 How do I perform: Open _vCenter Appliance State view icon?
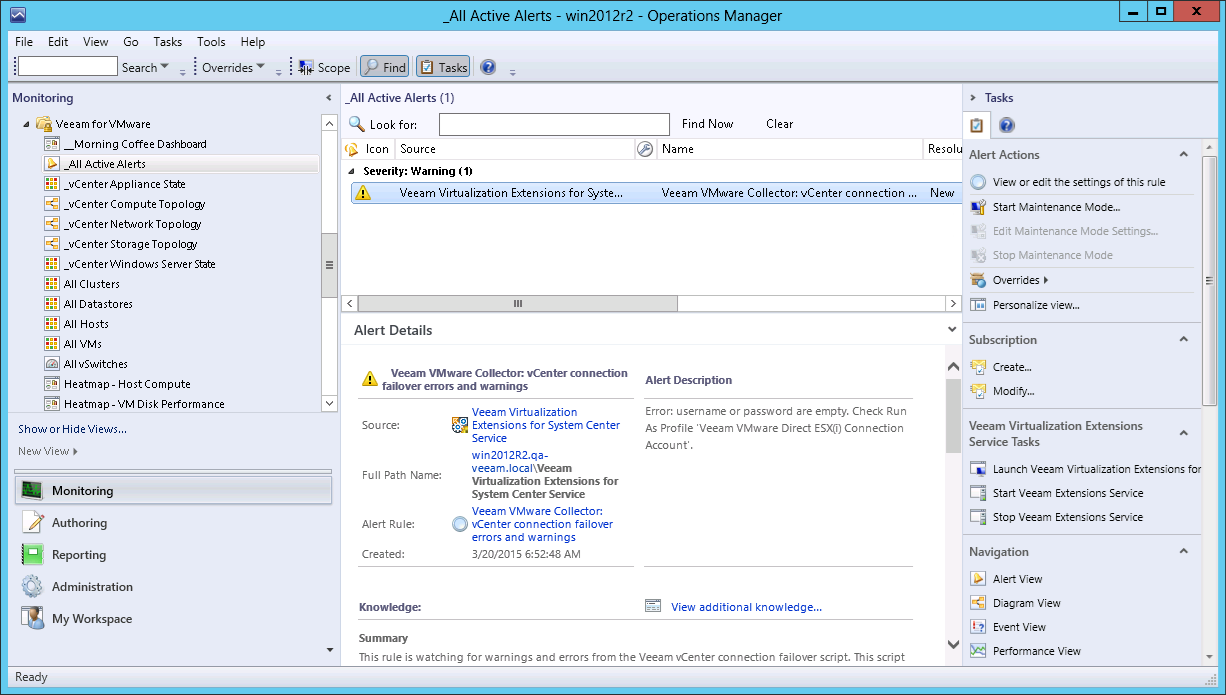coord(52,184)
